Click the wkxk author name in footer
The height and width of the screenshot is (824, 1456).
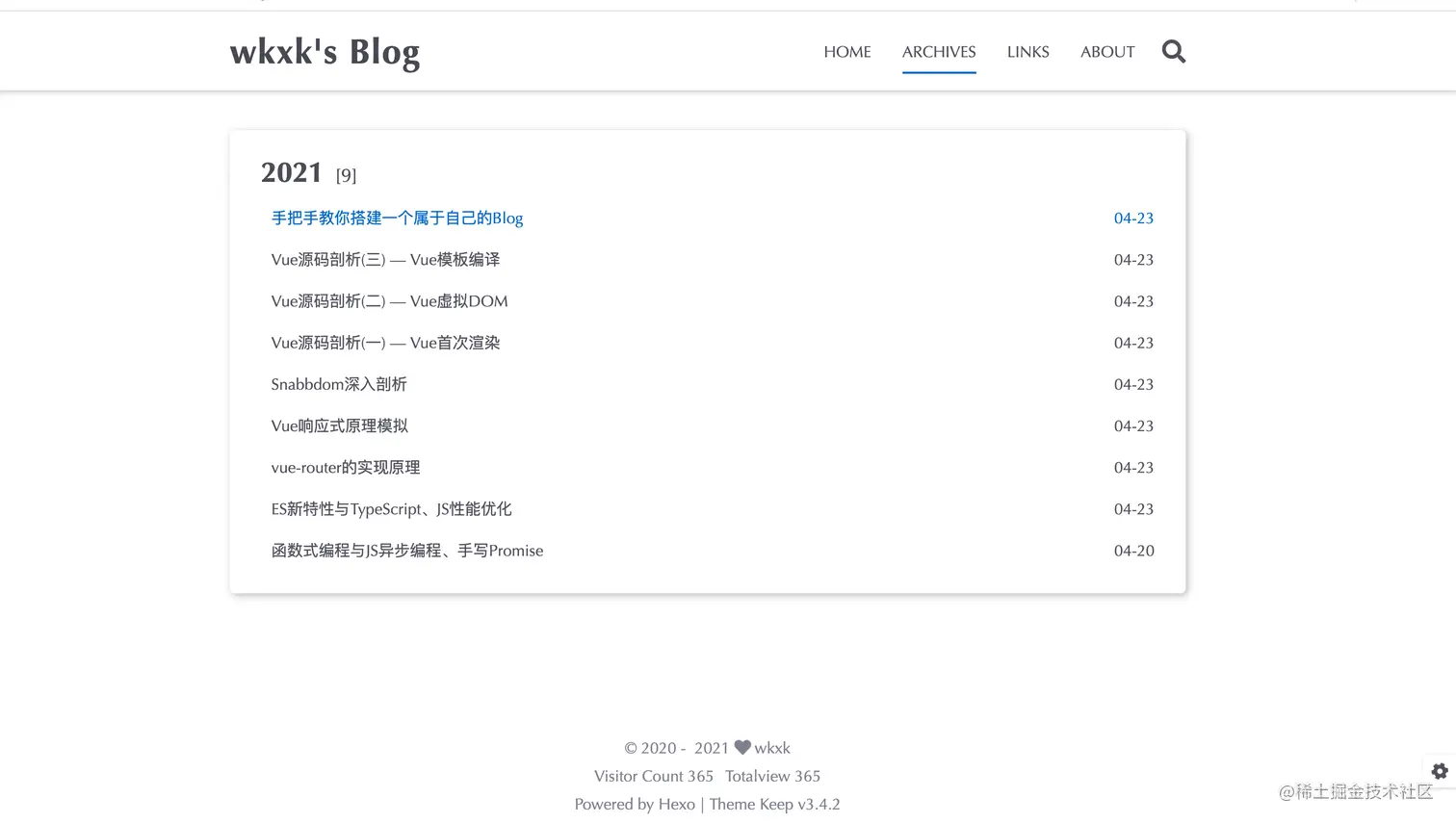click(772, 748)
